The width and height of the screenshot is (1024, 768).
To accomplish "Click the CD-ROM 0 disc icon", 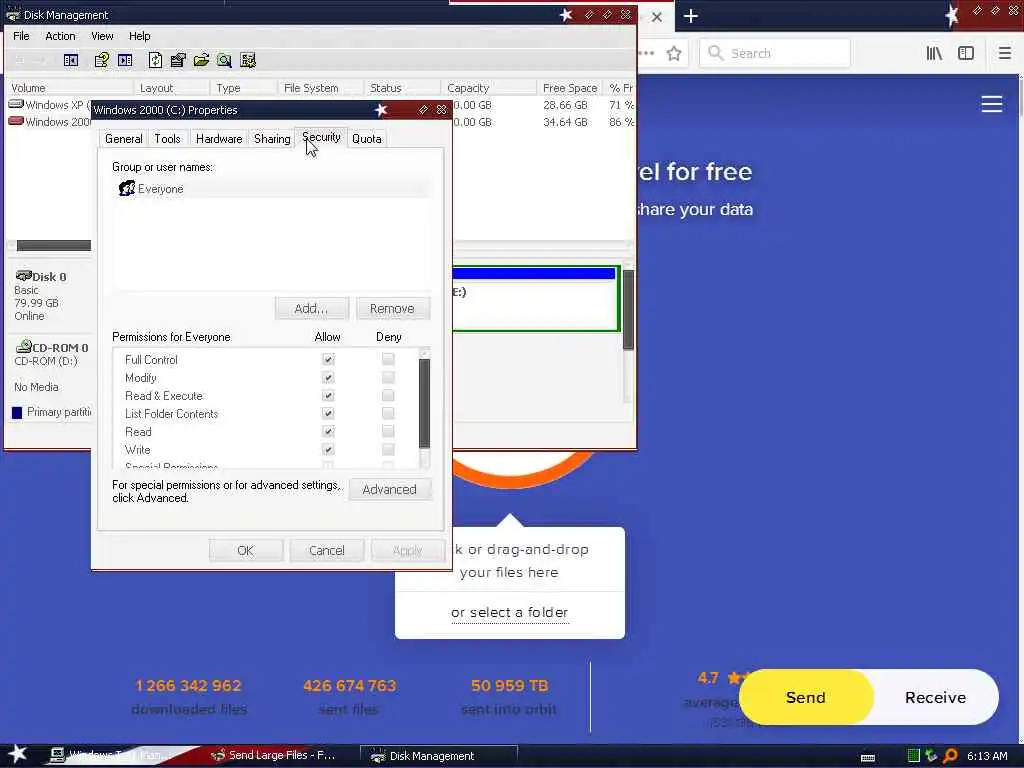I will 24,347.
